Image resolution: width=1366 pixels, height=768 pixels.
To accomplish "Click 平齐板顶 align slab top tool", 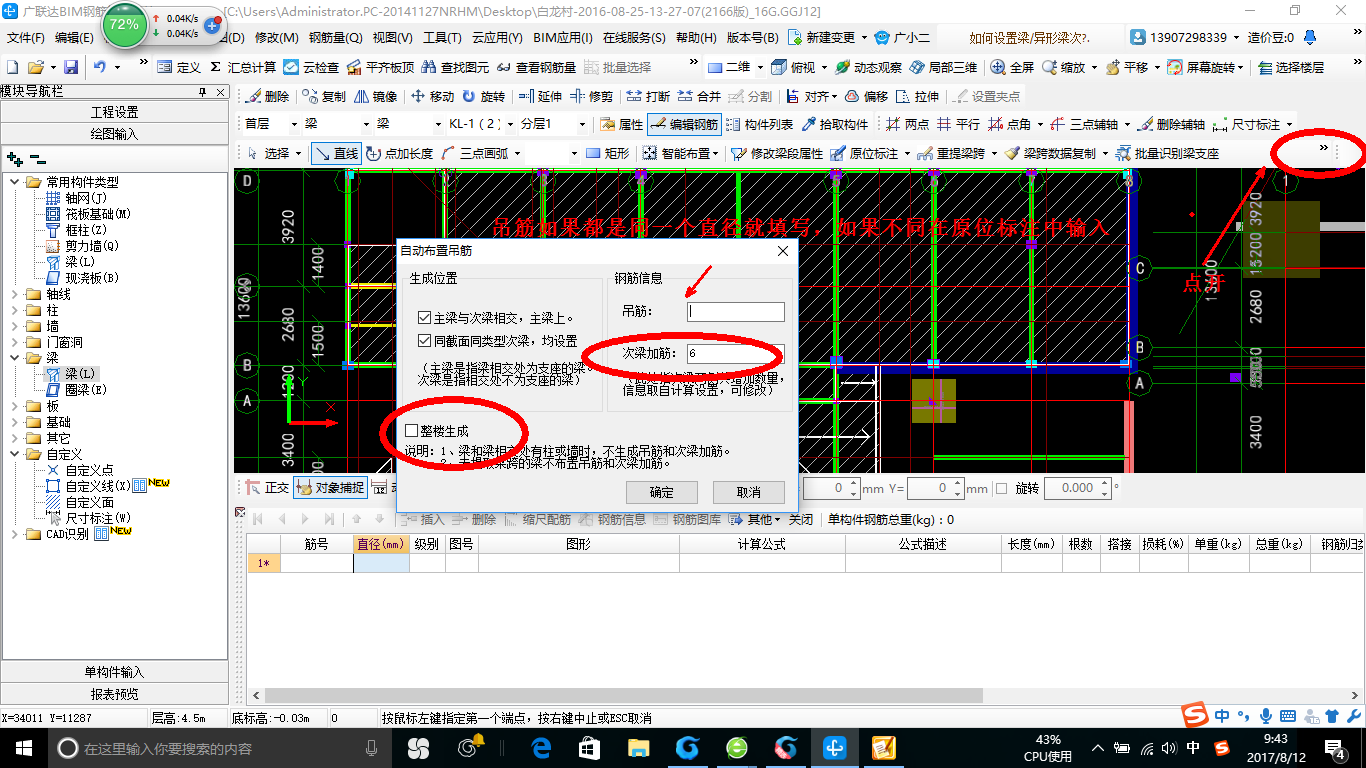I will tap(380, 67).
